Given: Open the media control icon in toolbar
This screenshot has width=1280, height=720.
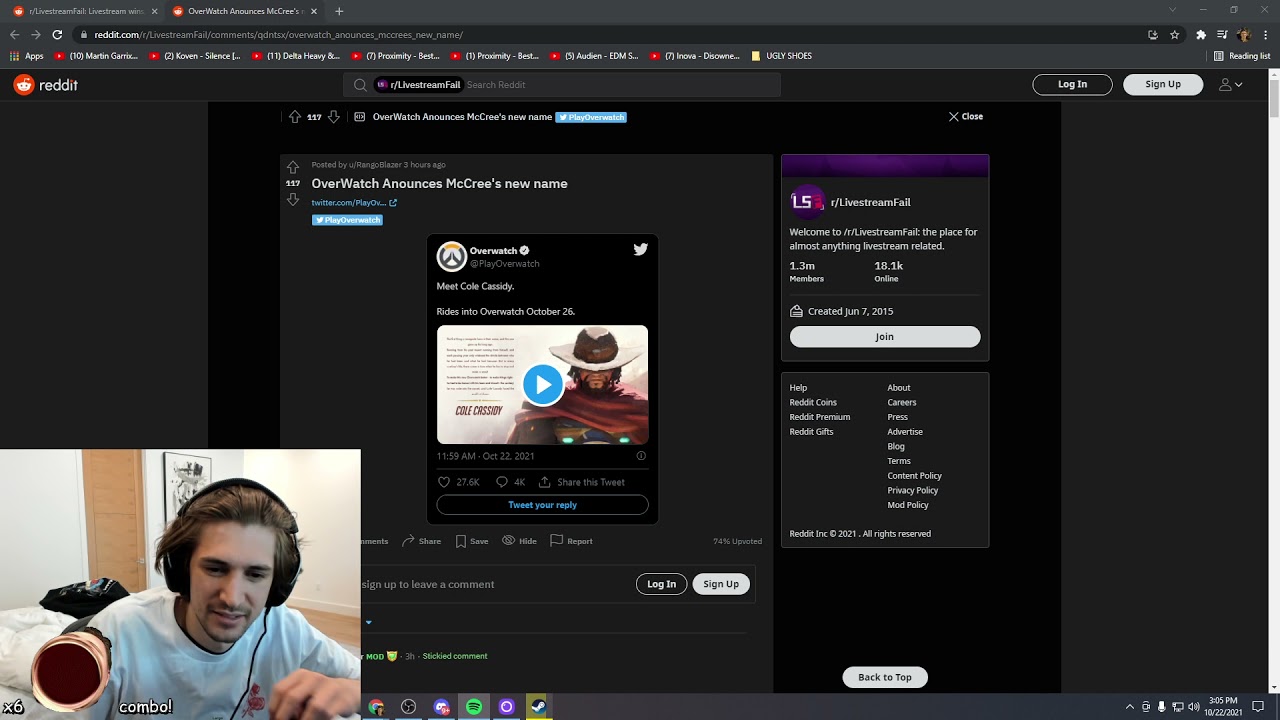Looking at the screenshot, I should click(1222, 34).
